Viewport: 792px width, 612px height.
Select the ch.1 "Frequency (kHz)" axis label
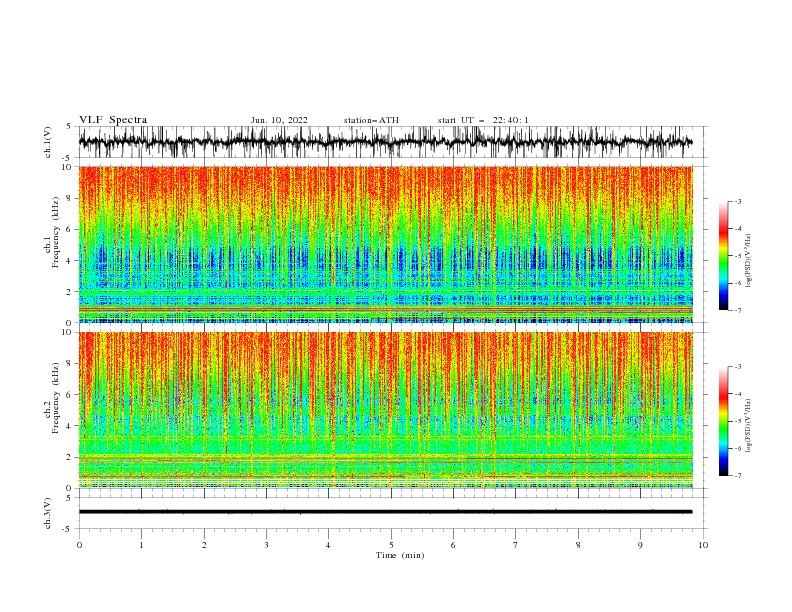[x=56, y=230]
